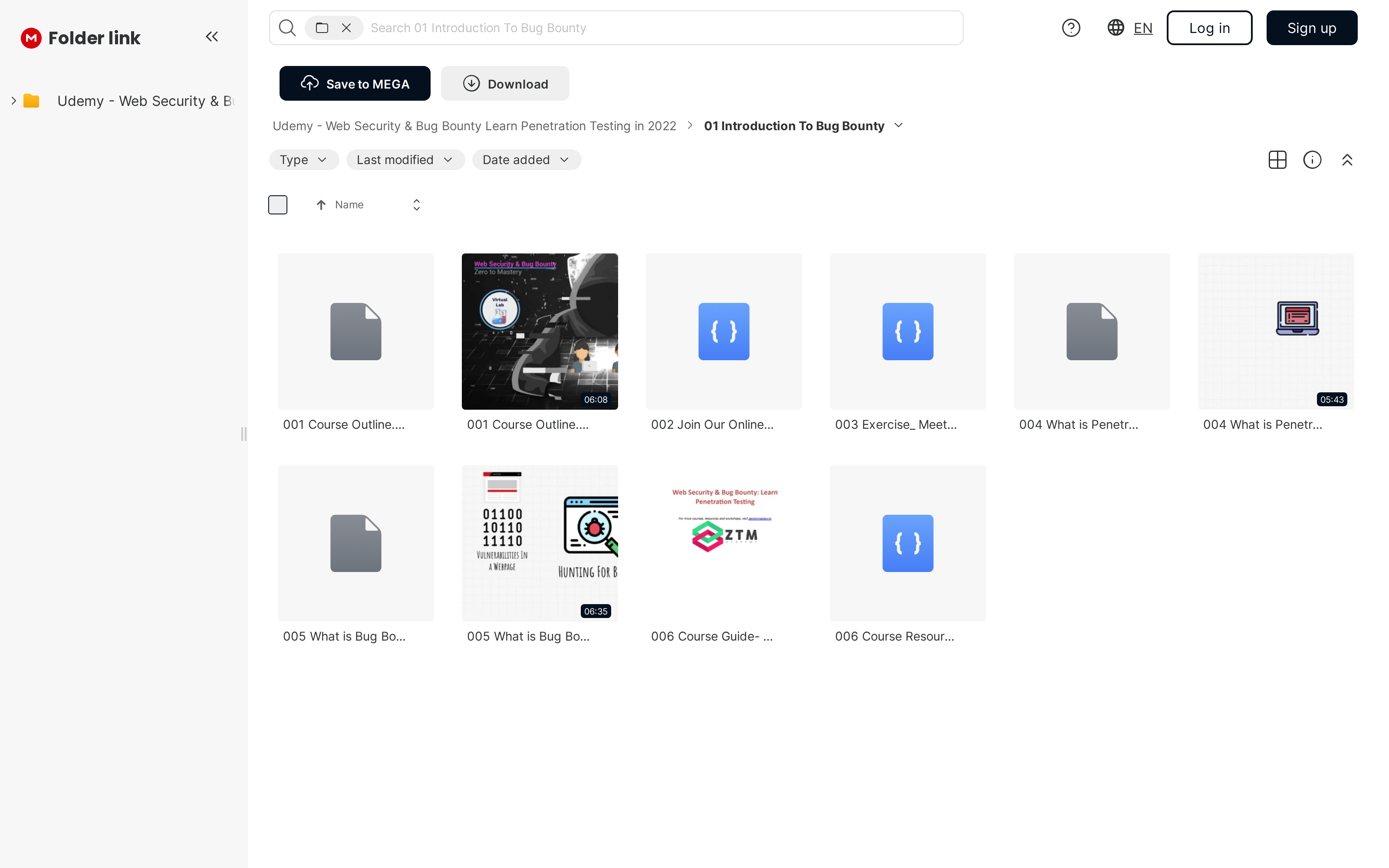Tick the select-all checkbox

coord(278,205)
